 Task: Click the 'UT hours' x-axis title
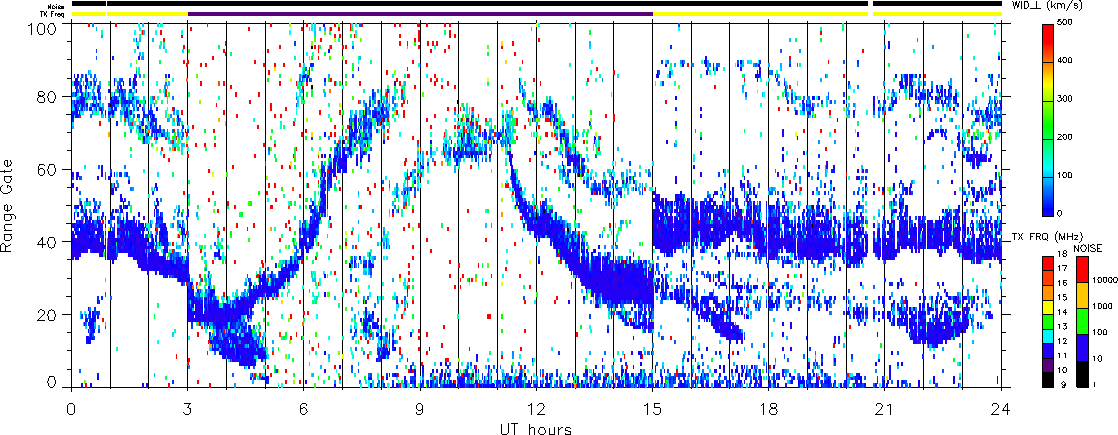click(x=535, y=429)
